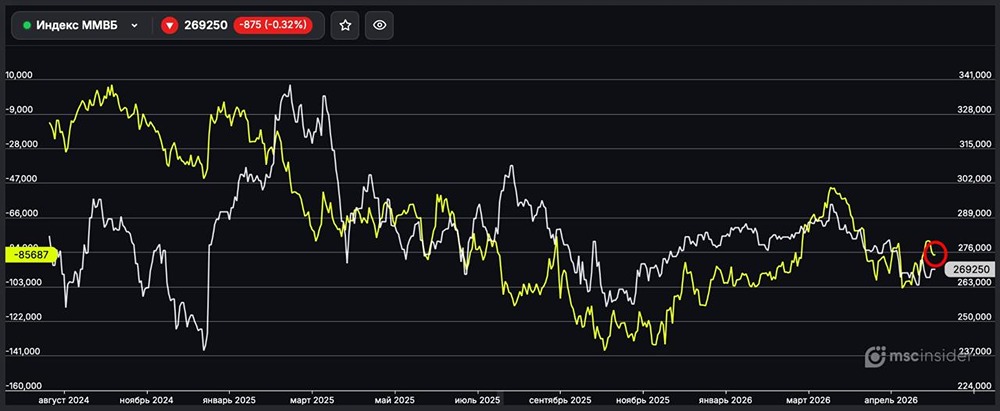Click the март 2026 date label
The width and height of the screenshot is (1000, 411).
click(x=809, y=400)
